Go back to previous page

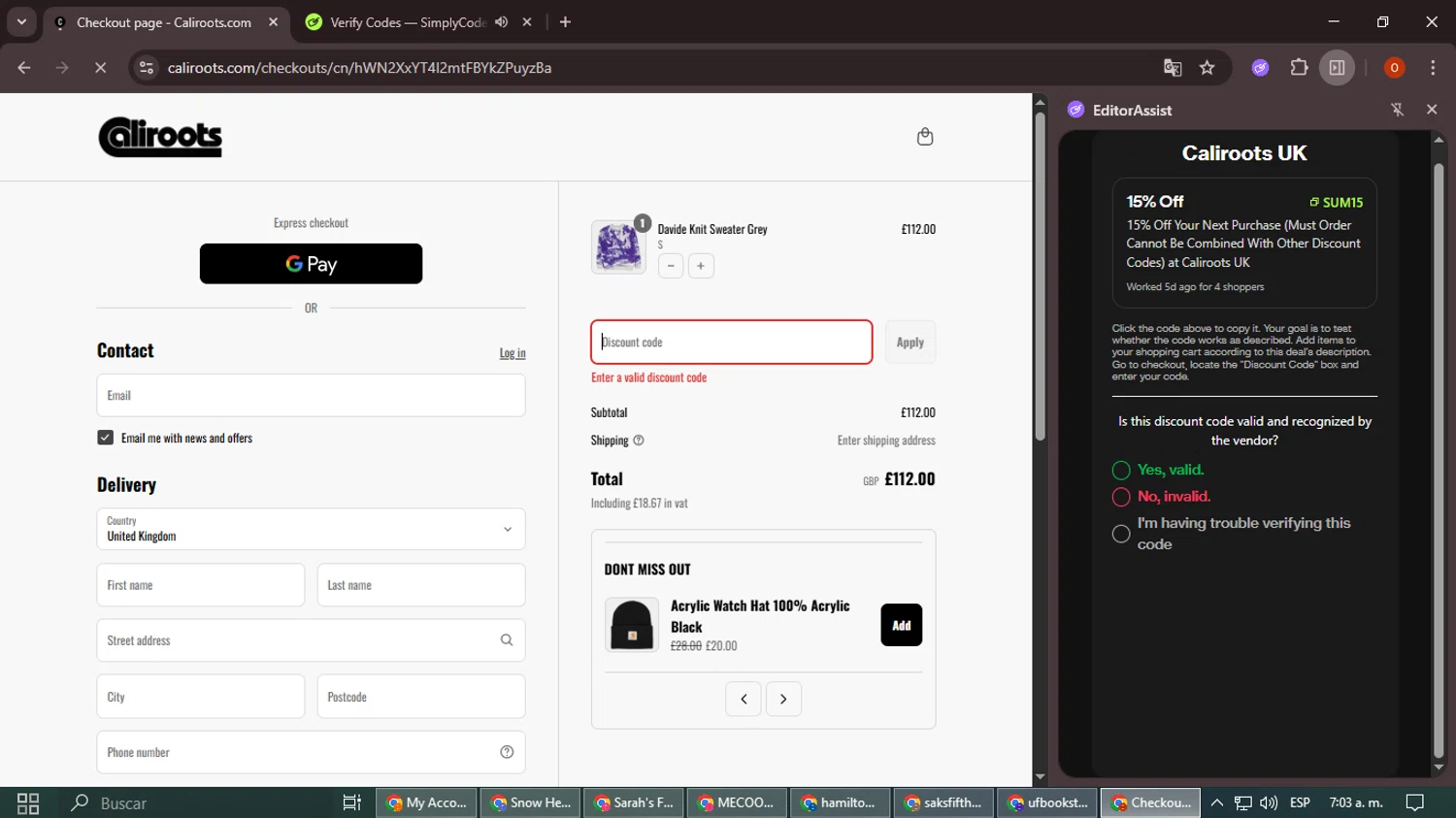pos(24,68)
